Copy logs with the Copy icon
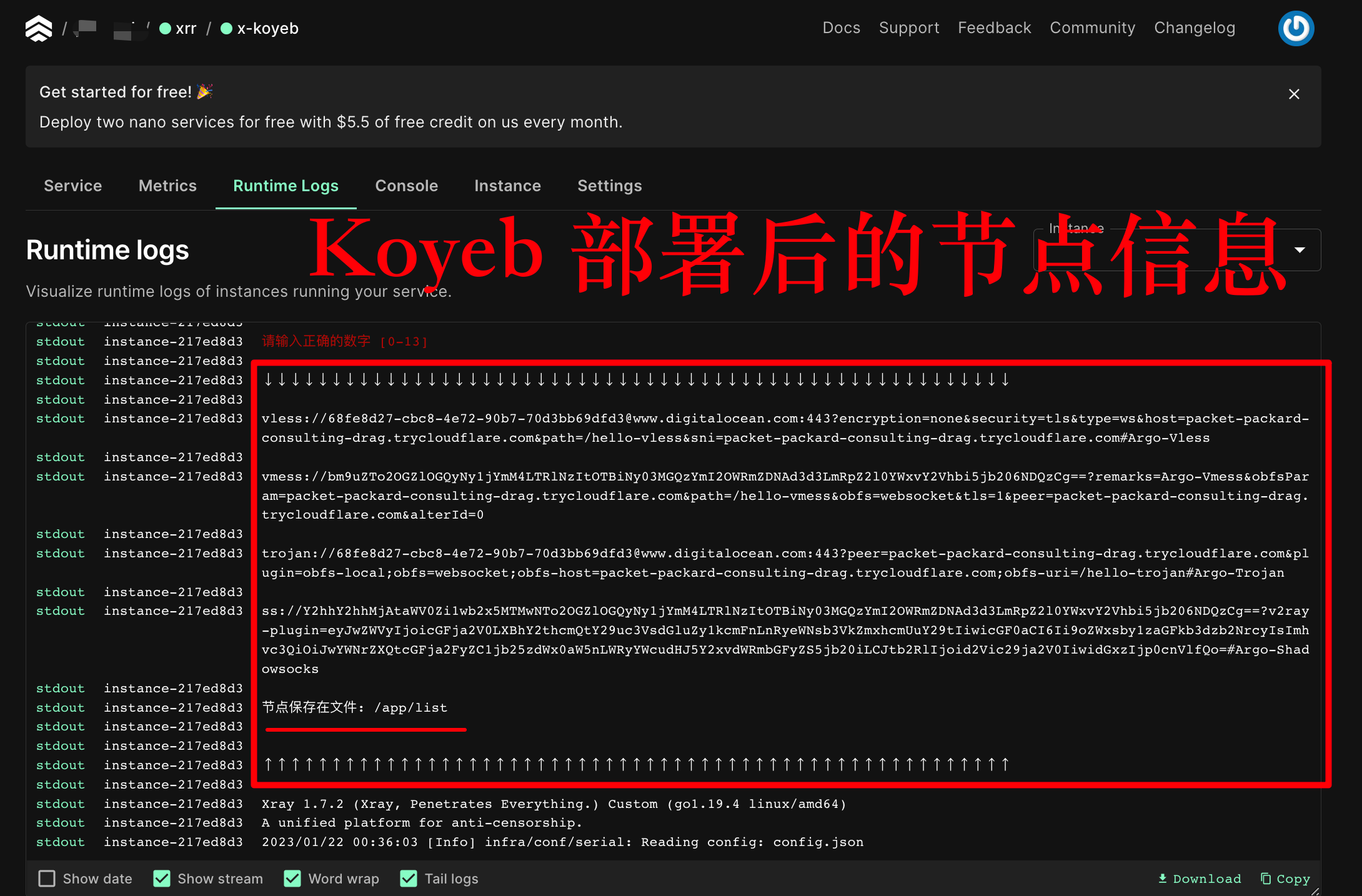This screenshot has width=1362, height=896. click(x=1285, y=879)
